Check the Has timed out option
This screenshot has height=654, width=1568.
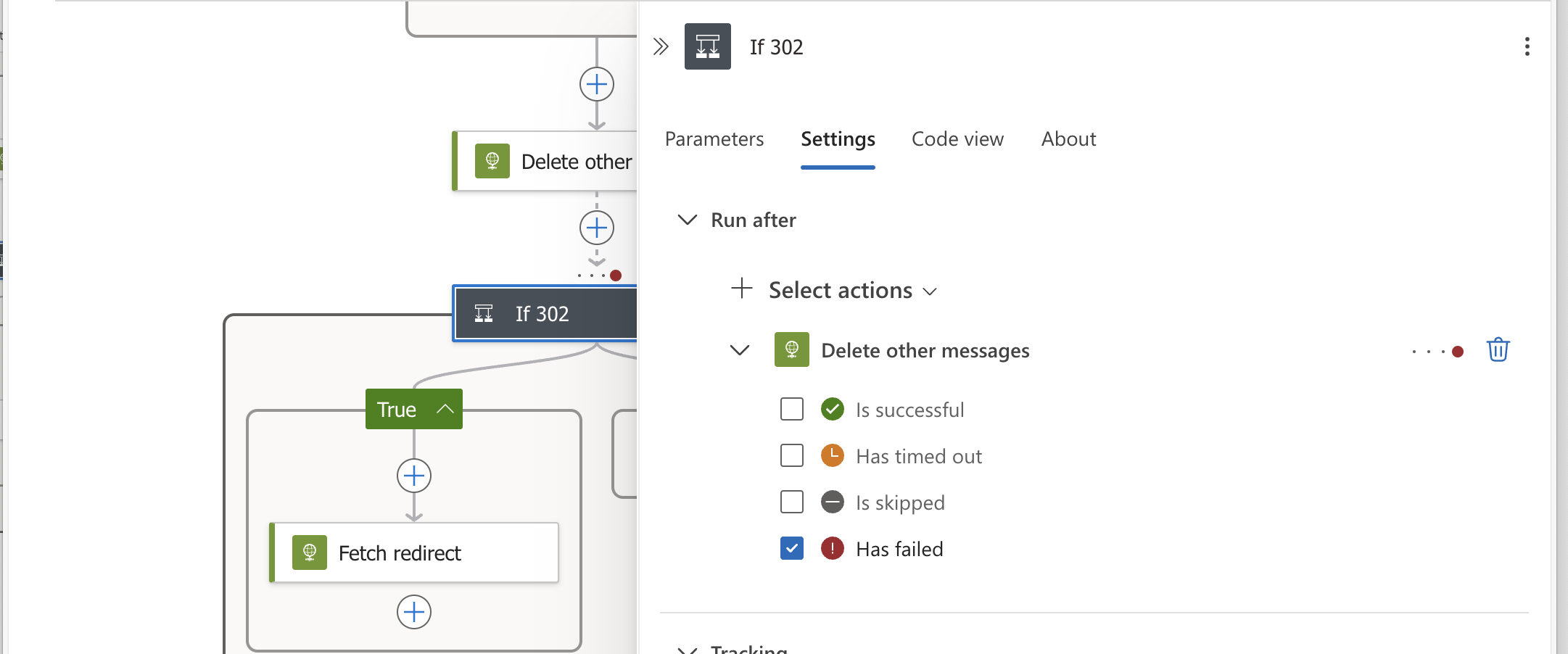(x=791, y=455)
